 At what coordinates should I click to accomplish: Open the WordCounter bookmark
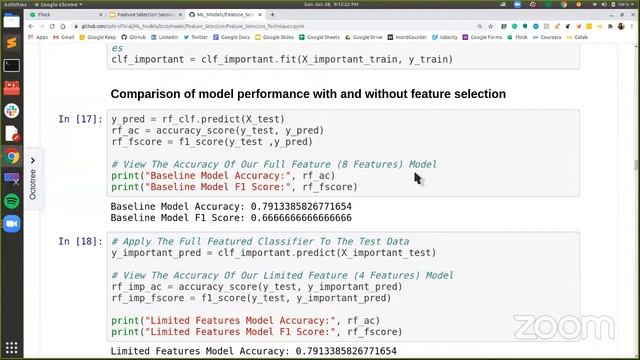pyautogui.click(x=407, y=37)
